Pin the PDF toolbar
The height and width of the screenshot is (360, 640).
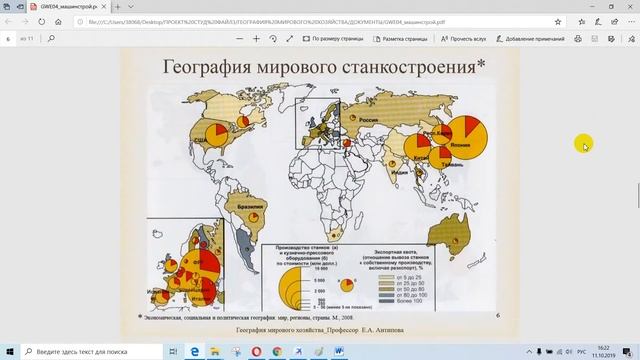point(631,39)
